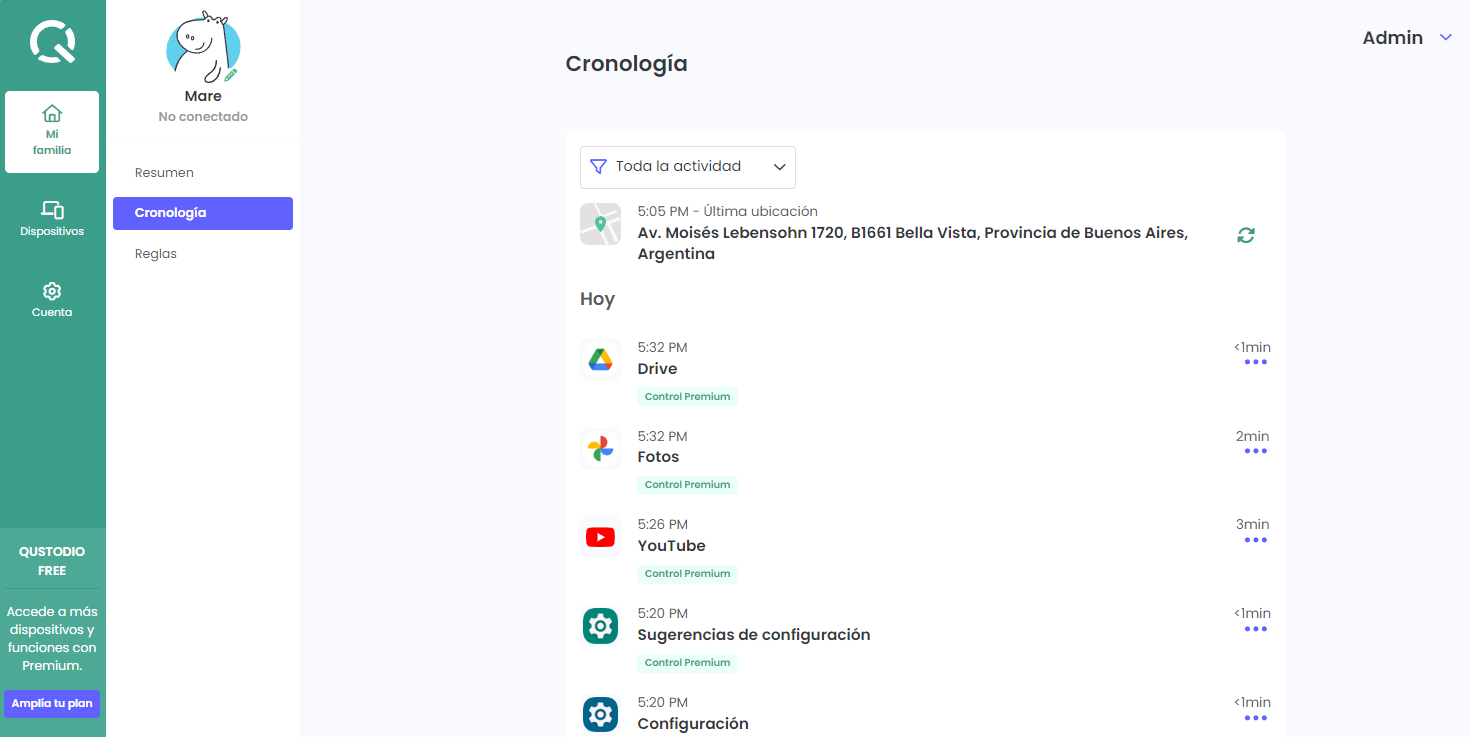
Task: Click the YouTube app icon
Action: click(600, 538)
